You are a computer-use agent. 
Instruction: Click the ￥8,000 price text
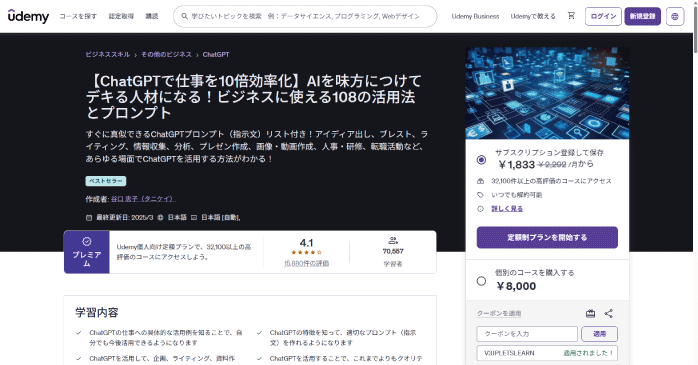[516, 286]
